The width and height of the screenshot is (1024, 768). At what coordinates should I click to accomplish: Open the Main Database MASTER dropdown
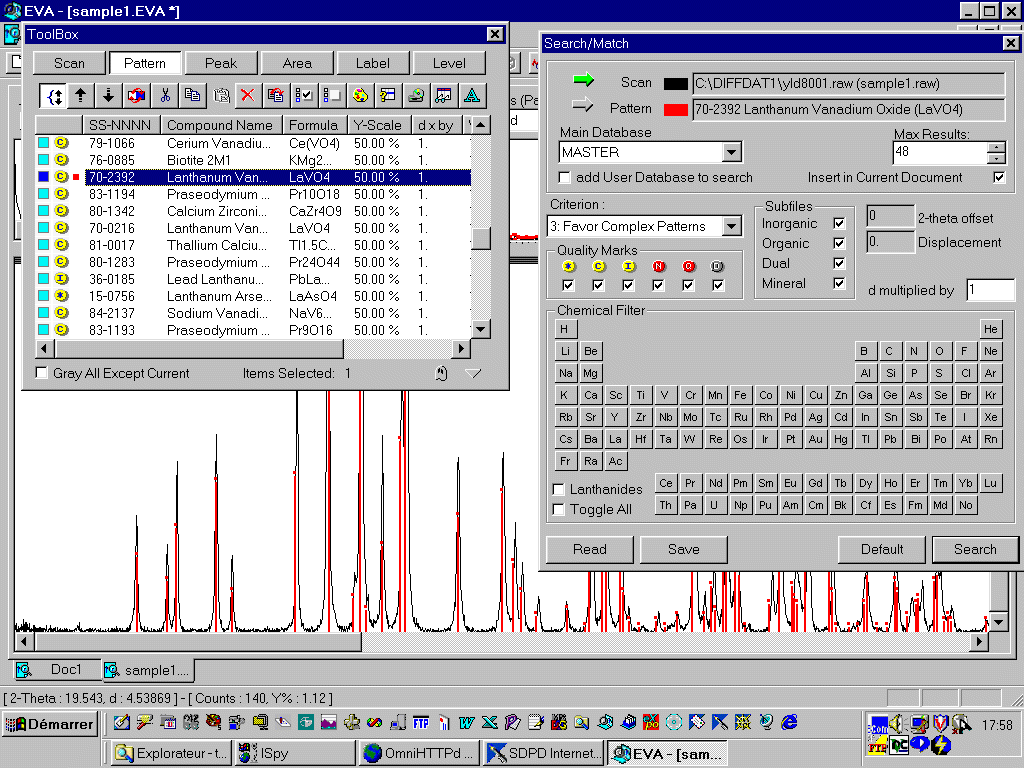[x=732, y=152]
